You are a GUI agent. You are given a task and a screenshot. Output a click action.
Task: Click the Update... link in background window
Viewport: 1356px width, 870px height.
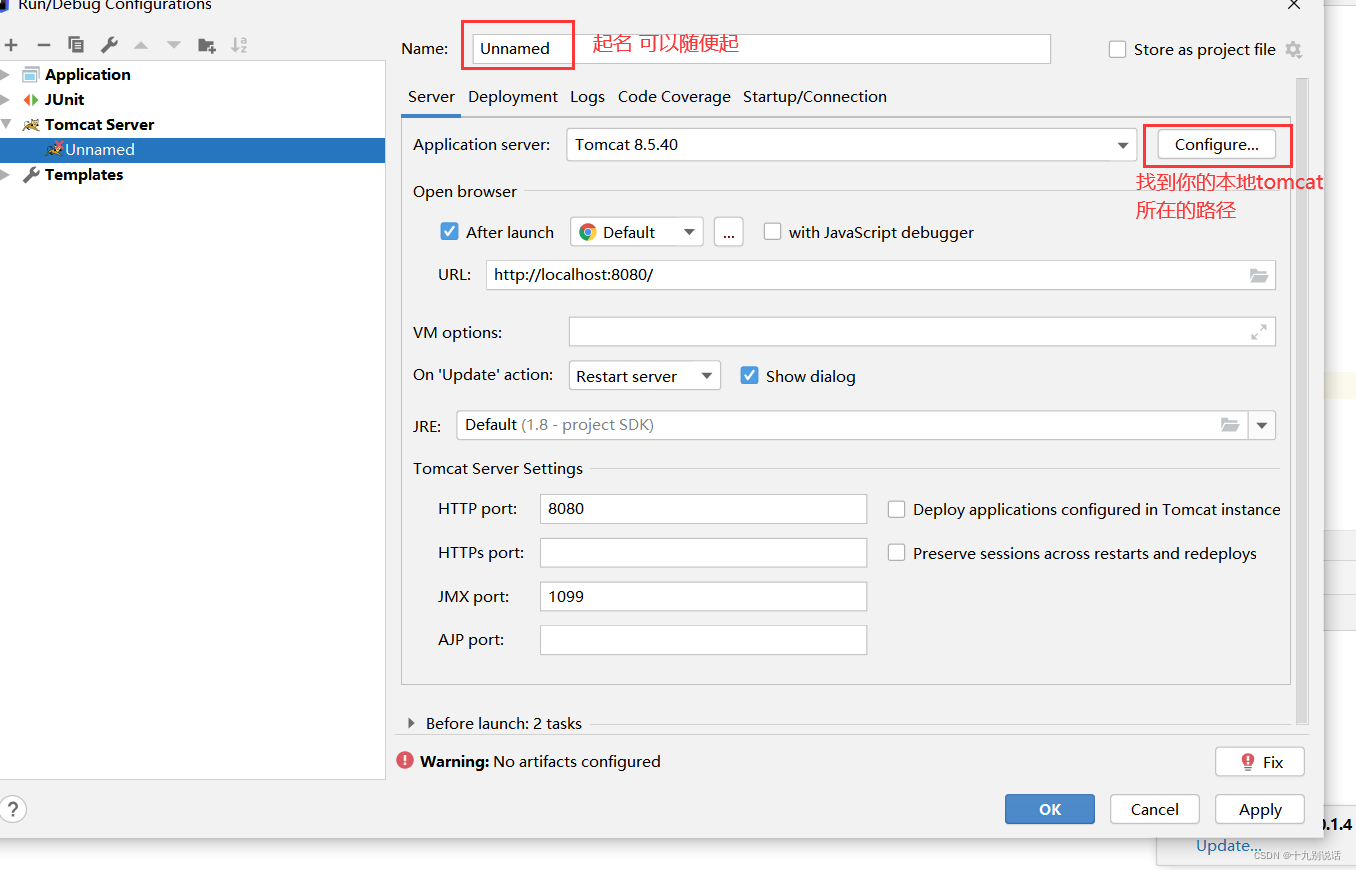(x=1228, y=846)
